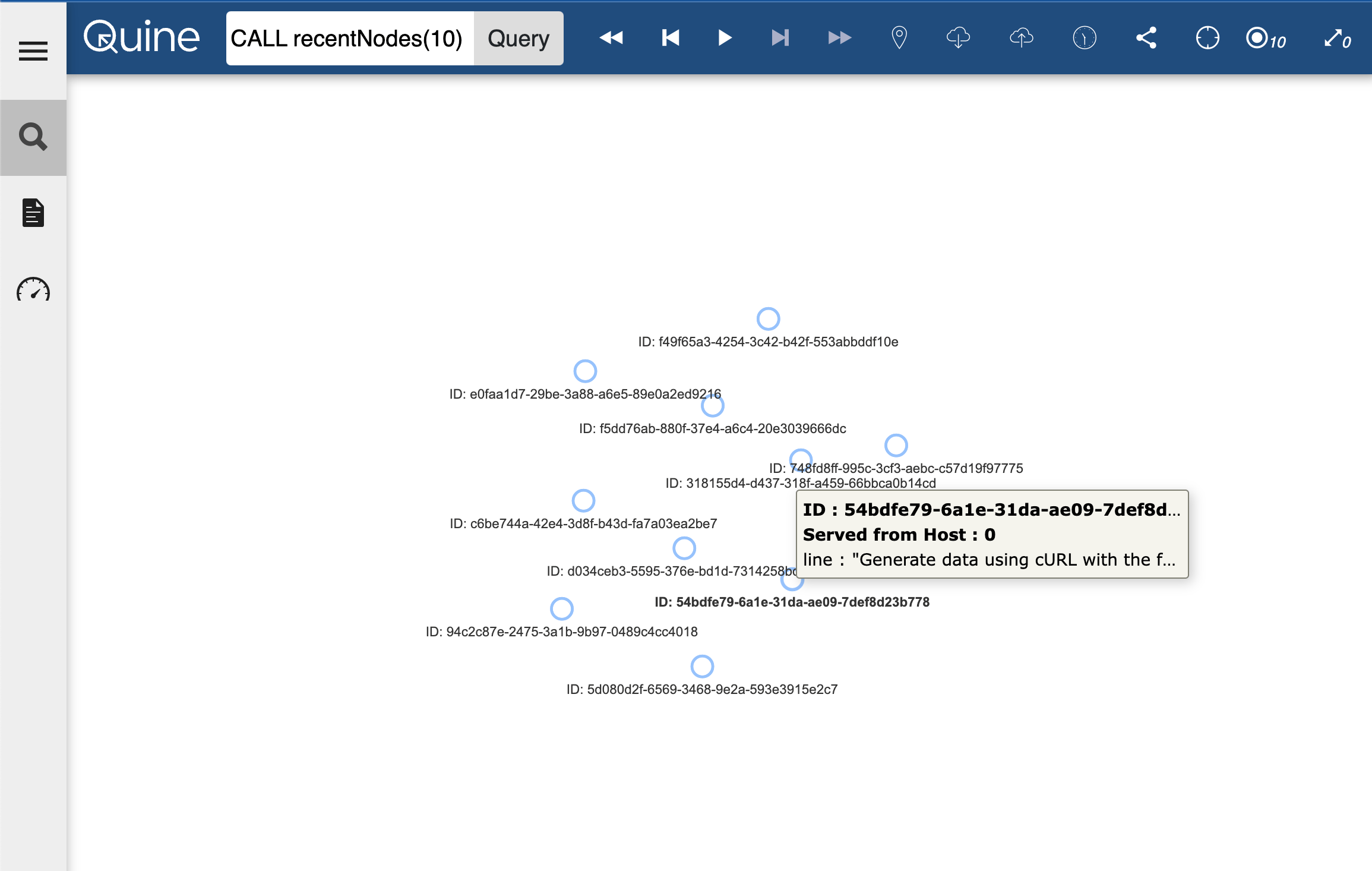Image resolution: width=1372 pixels, height=871 pixels.
Task: Open the dashboard gauge icon
Action: tap(33, 290)
